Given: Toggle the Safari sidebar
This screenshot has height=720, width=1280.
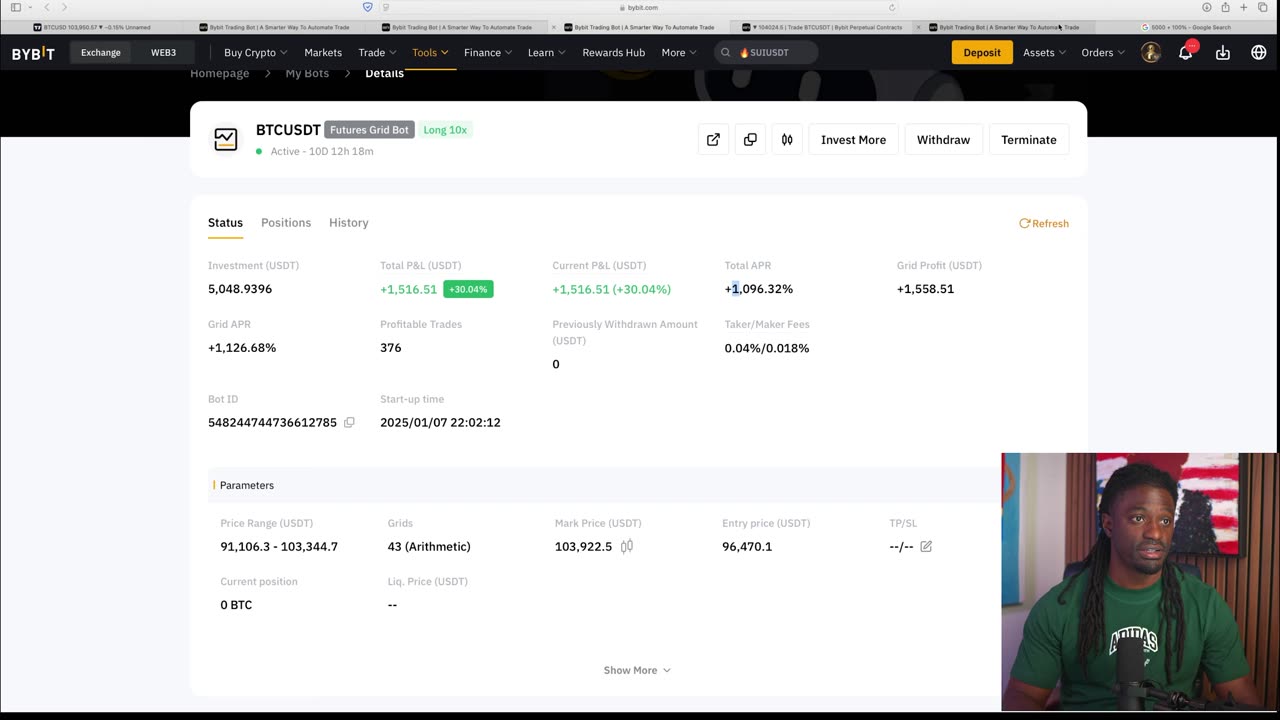Looking at the screenshot, I should tap(16, 7).
